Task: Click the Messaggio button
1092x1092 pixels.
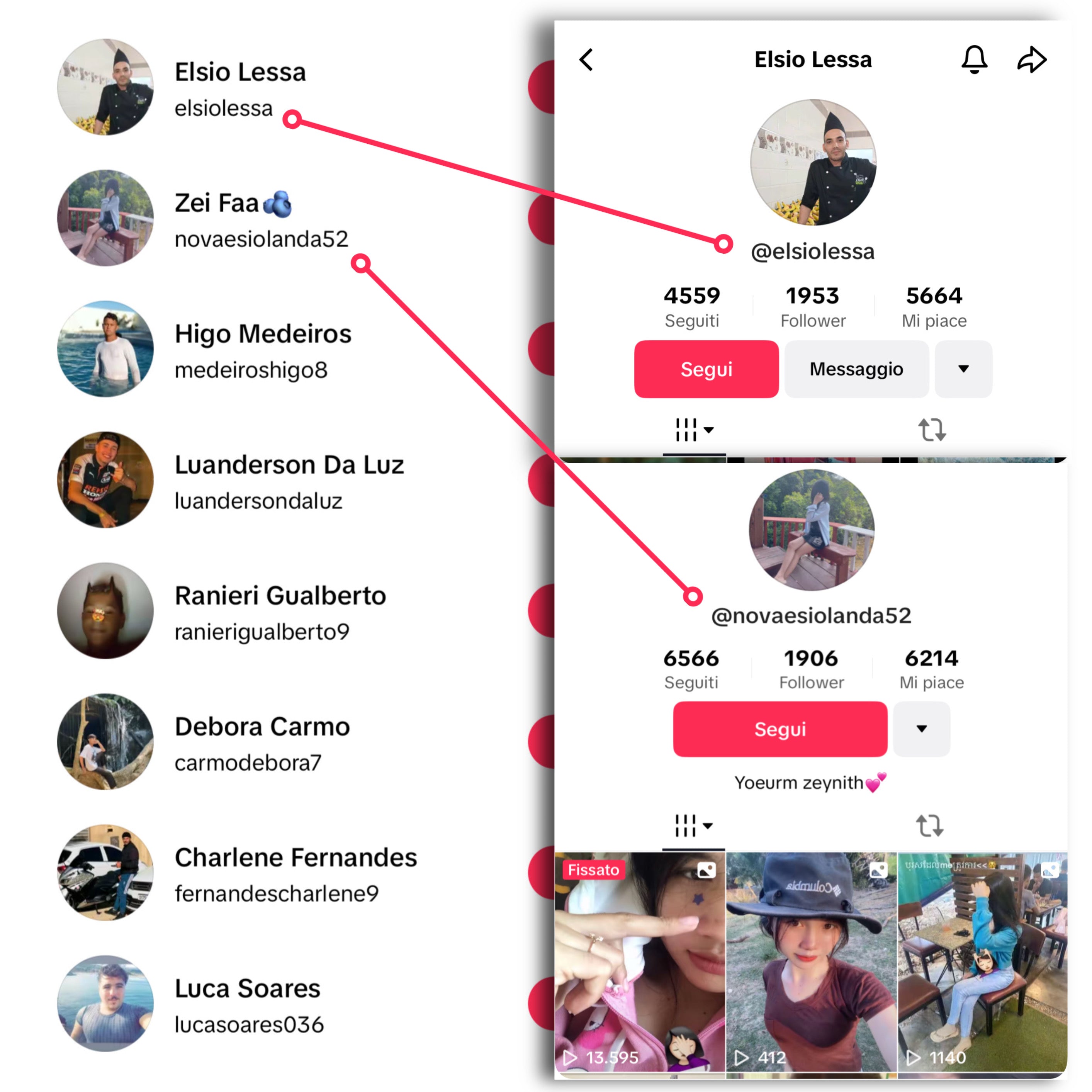Action: [x=856, y=369]
